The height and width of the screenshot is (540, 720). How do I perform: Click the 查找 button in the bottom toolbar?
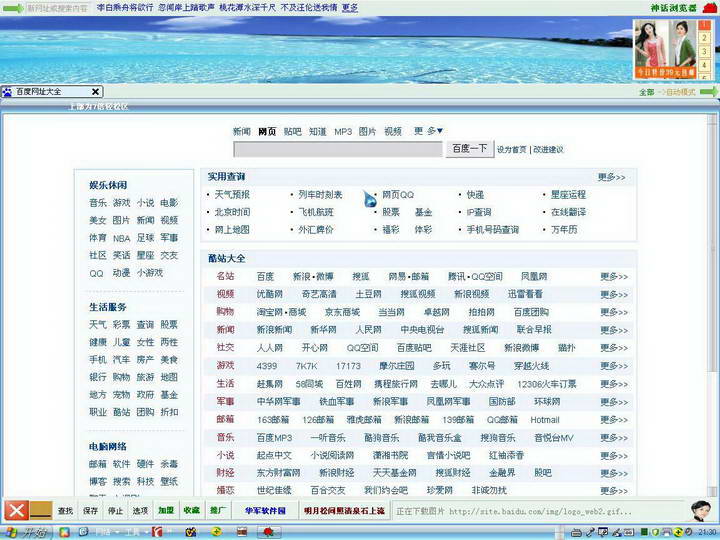pos(66,511)
